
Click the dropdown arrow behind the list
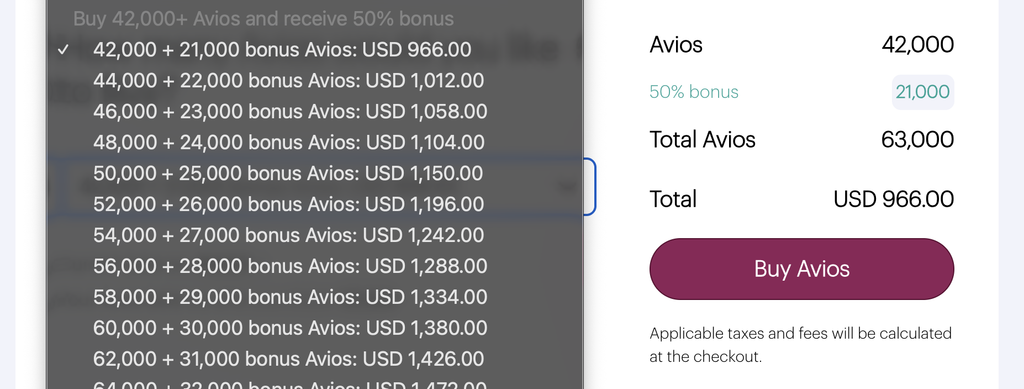[x=566, y=187]
